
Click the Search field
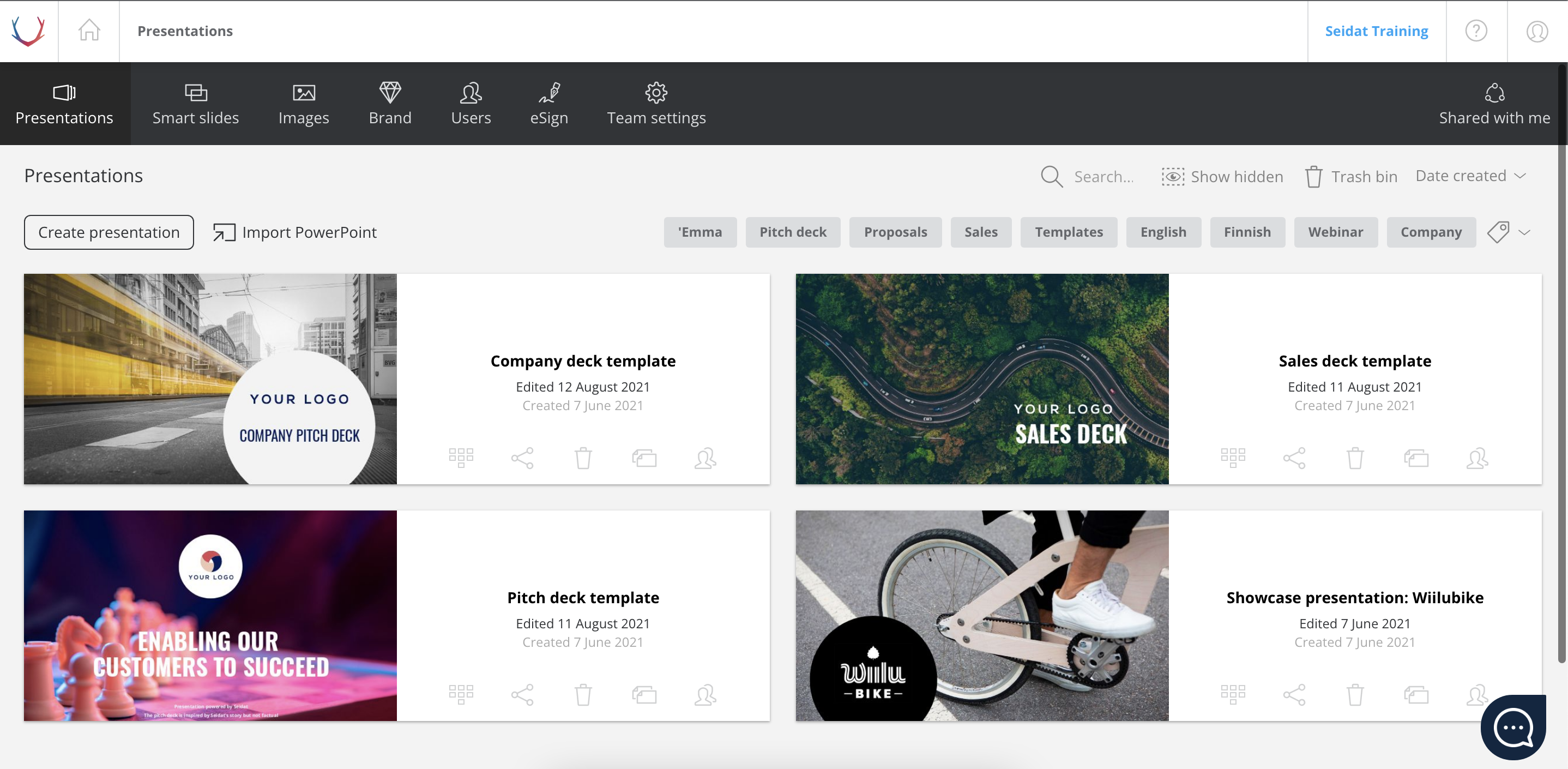pyautogui.click(x=1088, y=177)
